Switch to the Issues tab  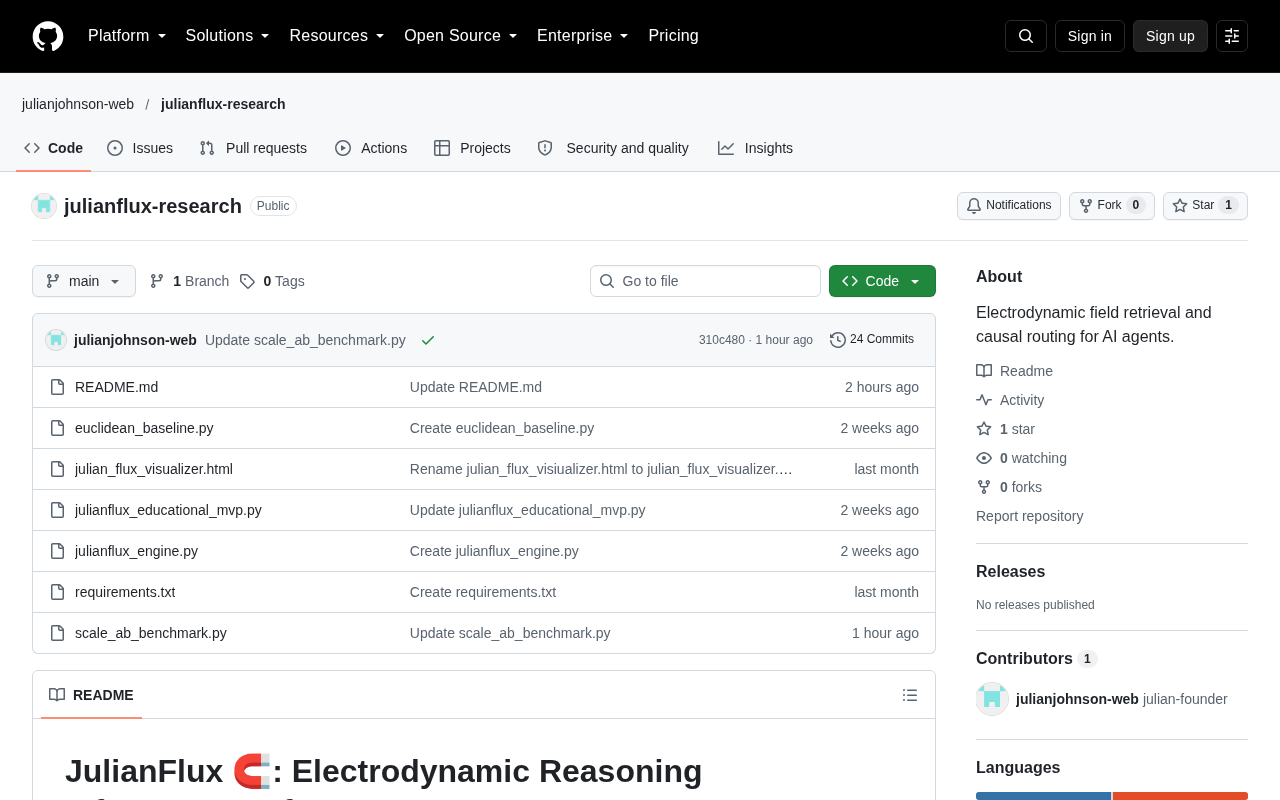pos(140,148)
